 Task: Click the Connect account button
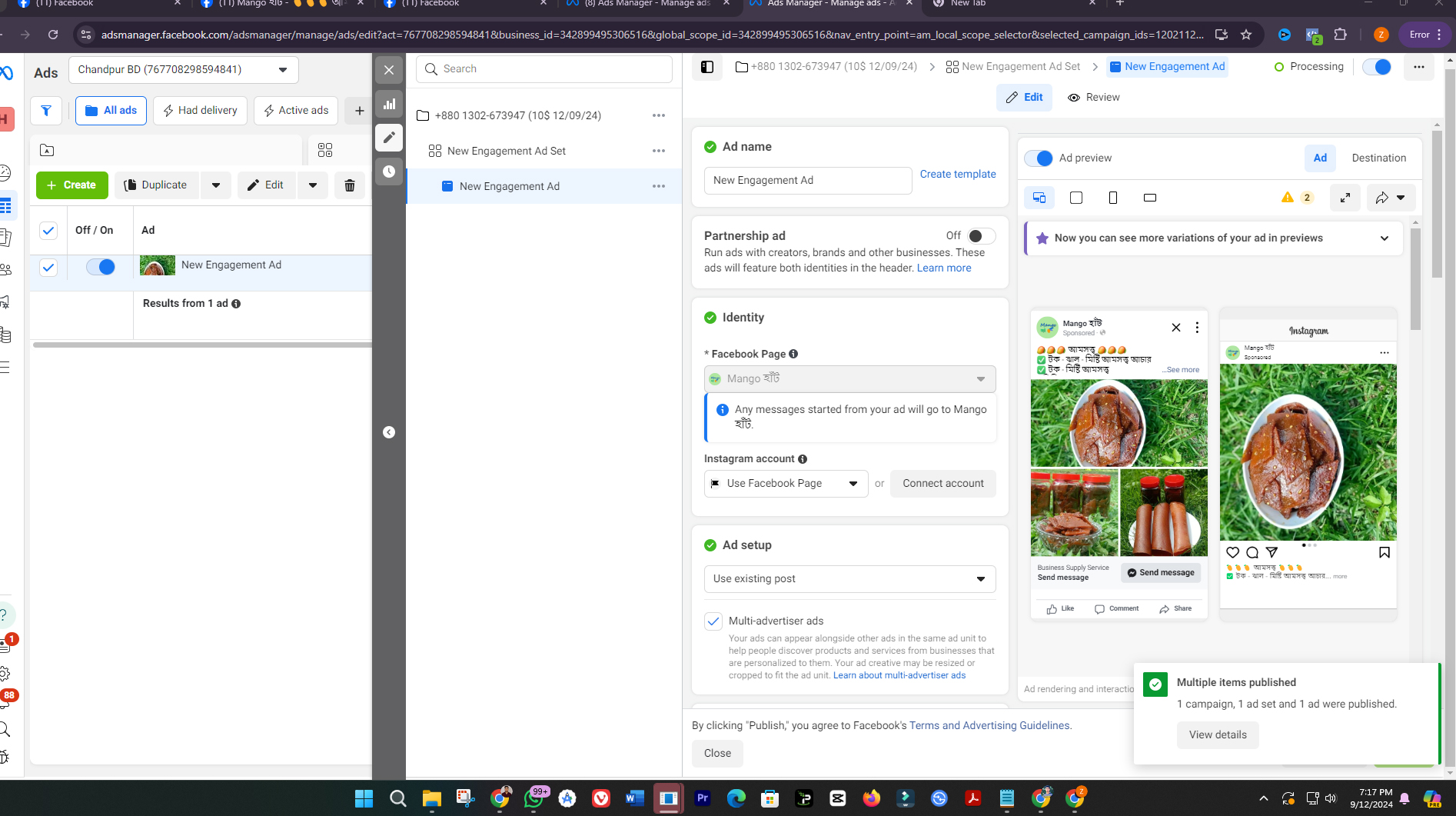[x=942, y=484]
